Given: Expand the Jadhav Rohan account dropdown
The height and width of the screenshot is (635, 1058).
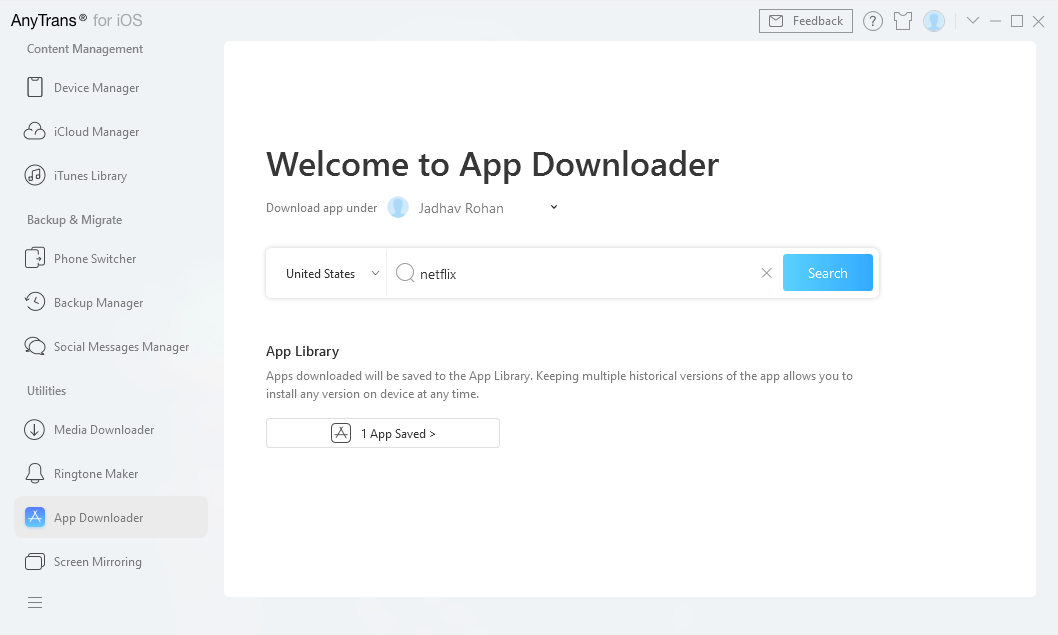Looking at the screenshot, I should (x=554, y=208).
